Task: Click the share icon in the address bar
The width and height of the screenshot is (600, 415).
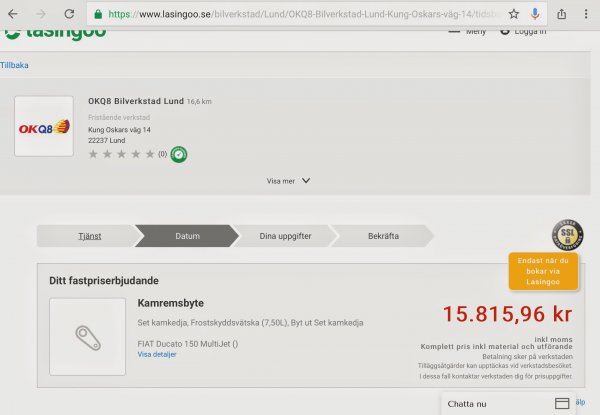Action: [x=561, y=14]
